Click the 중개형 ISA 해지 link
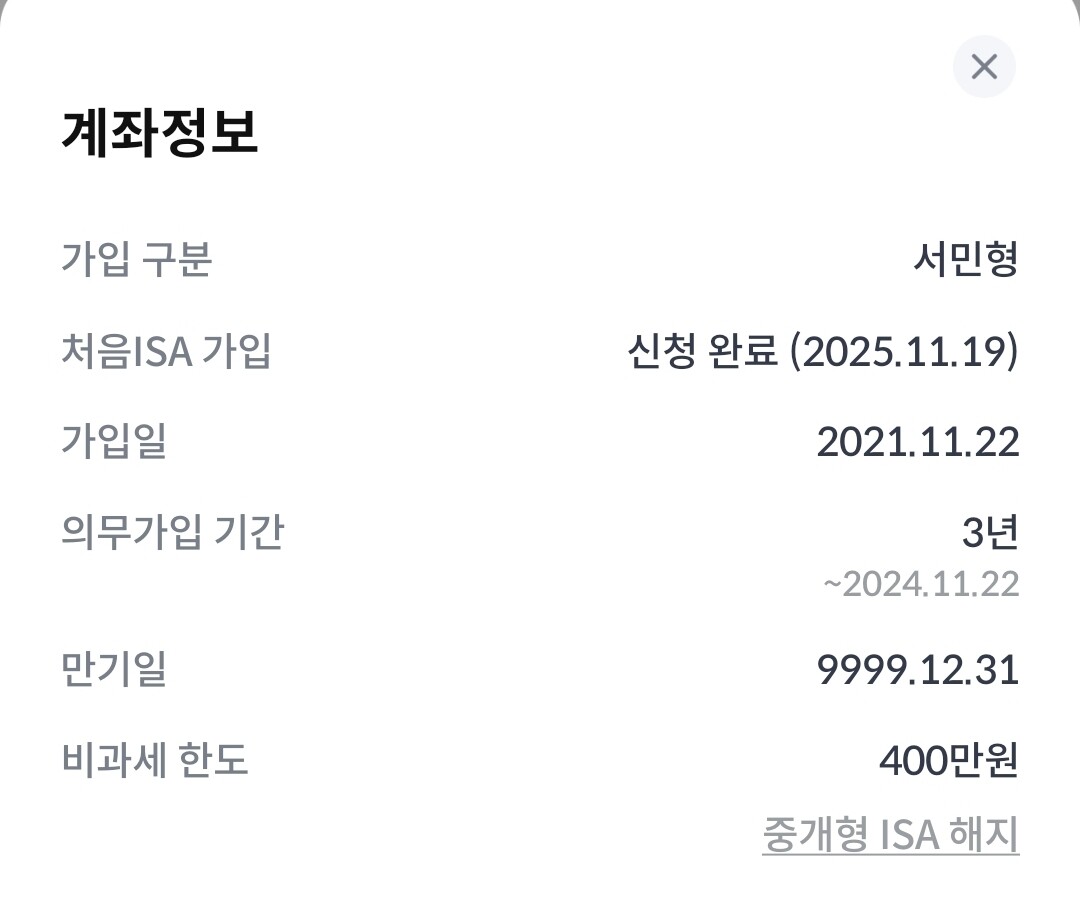The image size is (1080, 920). (890, 834)
